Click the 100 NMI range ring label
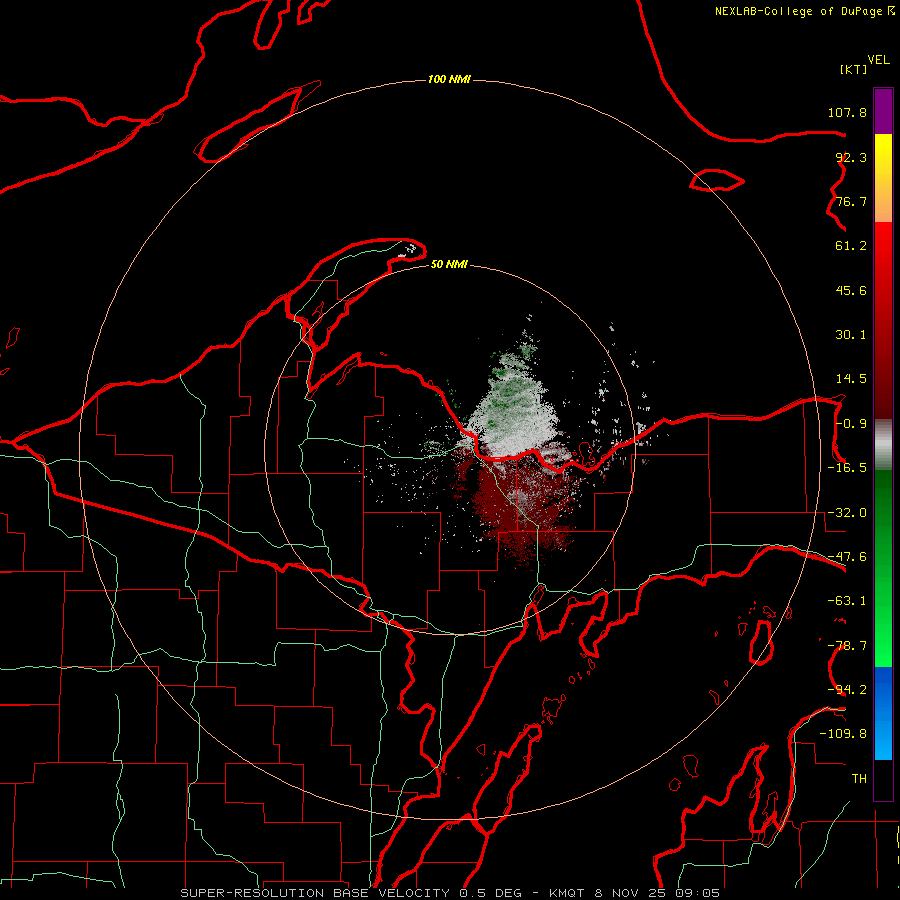900x900 pixels. (x=449, y=79)
